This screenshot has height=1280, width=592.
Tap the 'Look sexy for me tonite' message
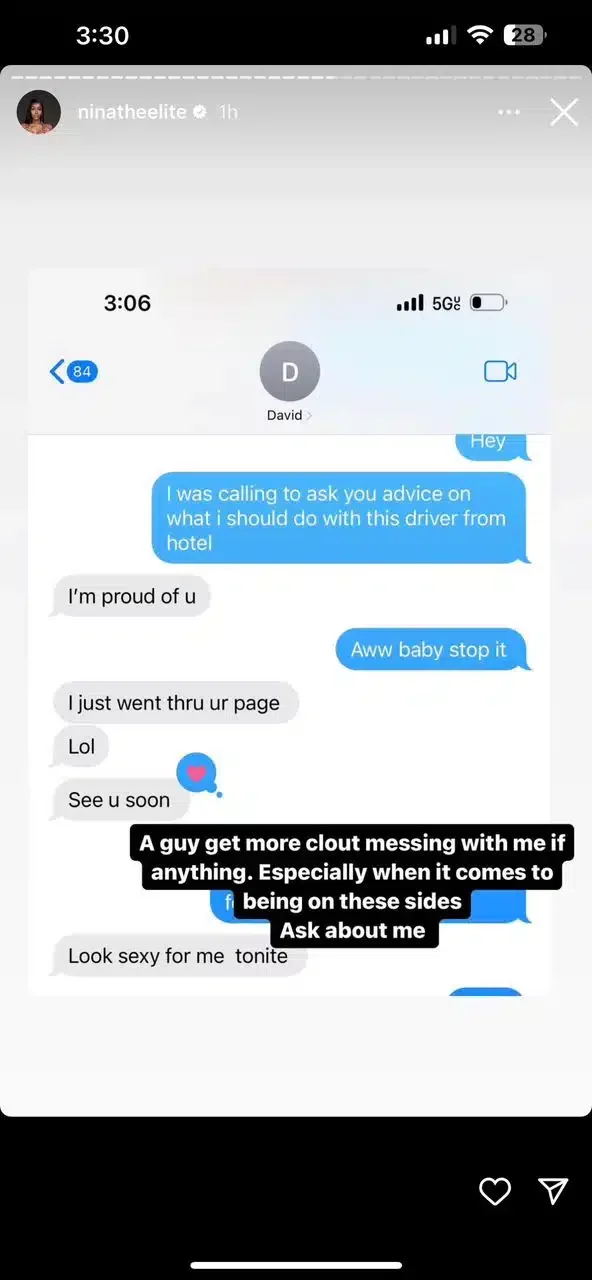click(x=178, y=956)
